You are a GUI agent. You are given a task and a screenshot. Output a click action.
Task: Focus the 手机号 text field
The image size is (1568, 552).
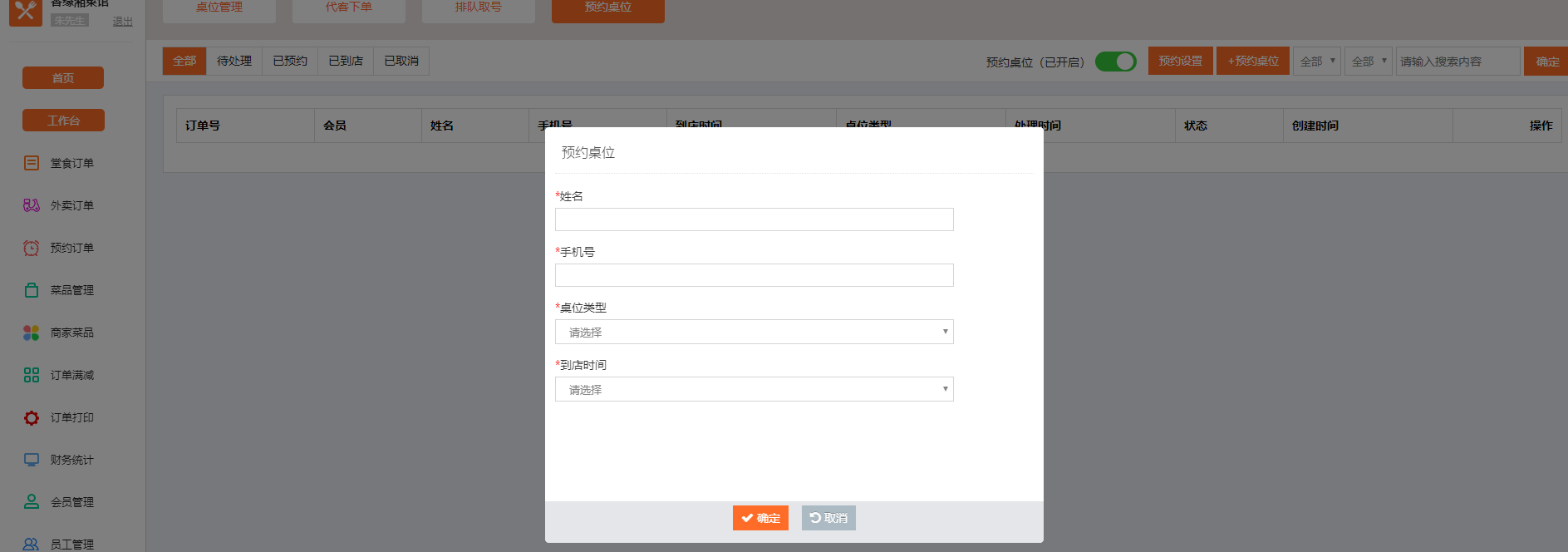(x=754, y=275)
